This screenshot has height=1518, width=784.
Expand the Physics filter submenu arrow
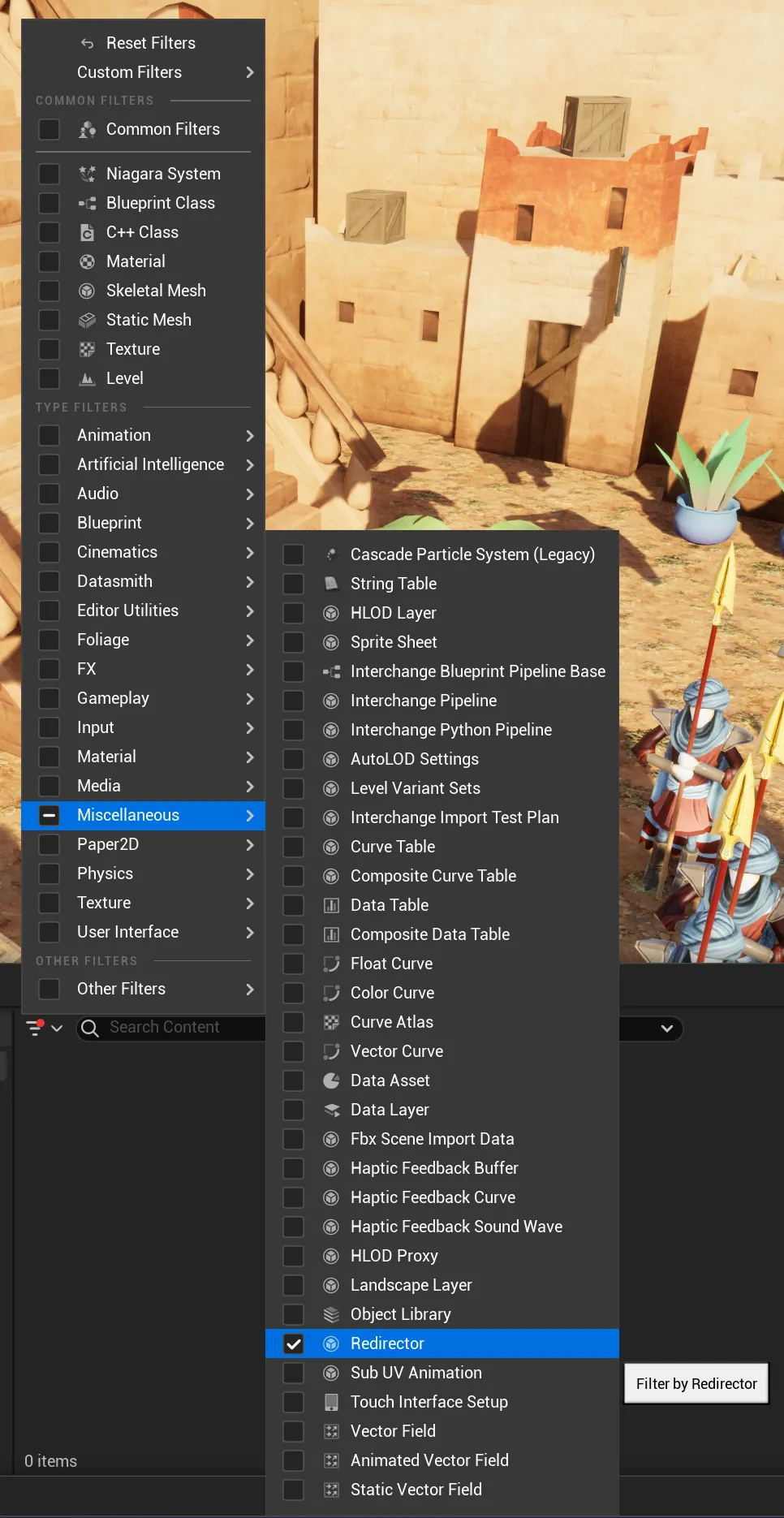(x=250, y=873)
